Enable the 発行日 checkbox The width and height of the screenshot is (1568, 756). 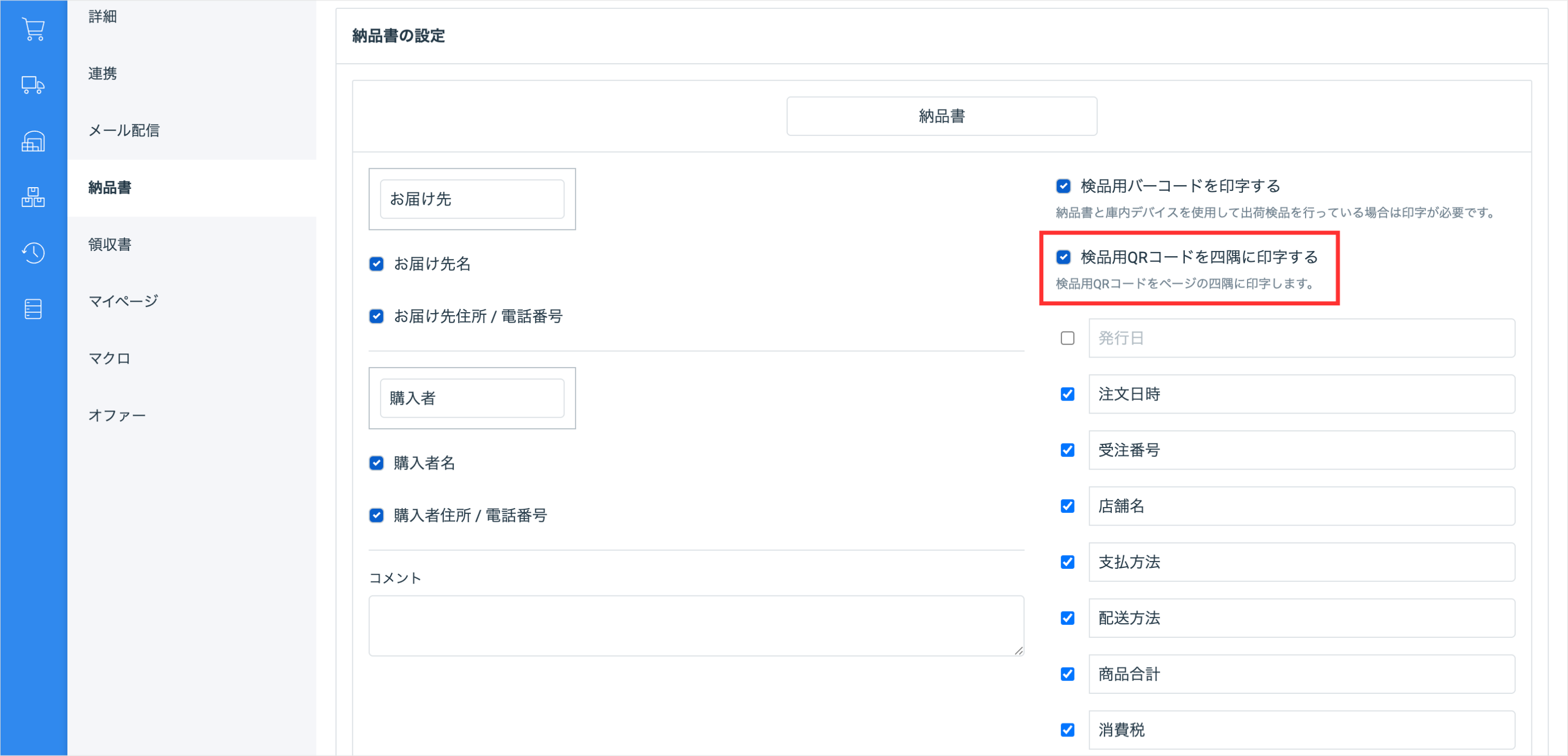(x=1067, y=338)
